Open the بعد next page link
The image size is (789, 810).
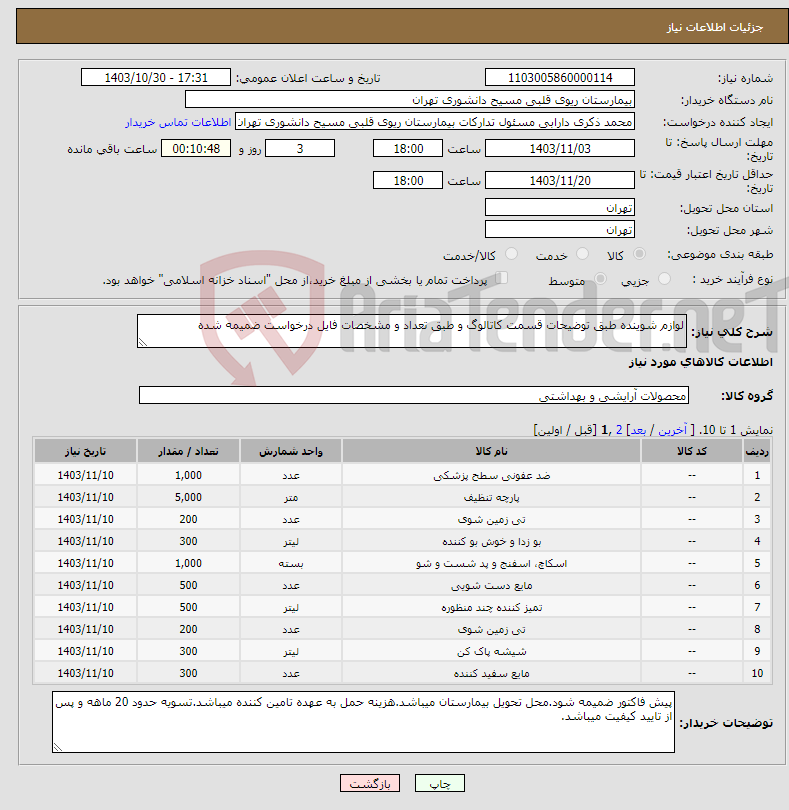(x=638, y=430)
